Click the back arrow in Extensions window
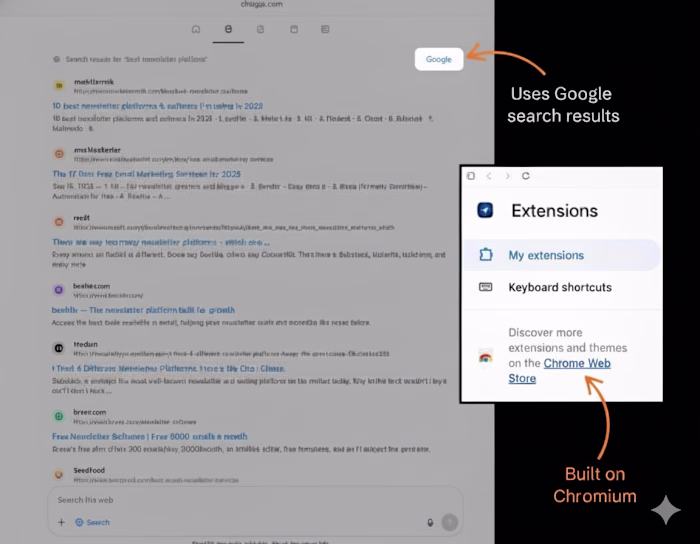Screen dimensions: 700x544 [x=489, y=176]
